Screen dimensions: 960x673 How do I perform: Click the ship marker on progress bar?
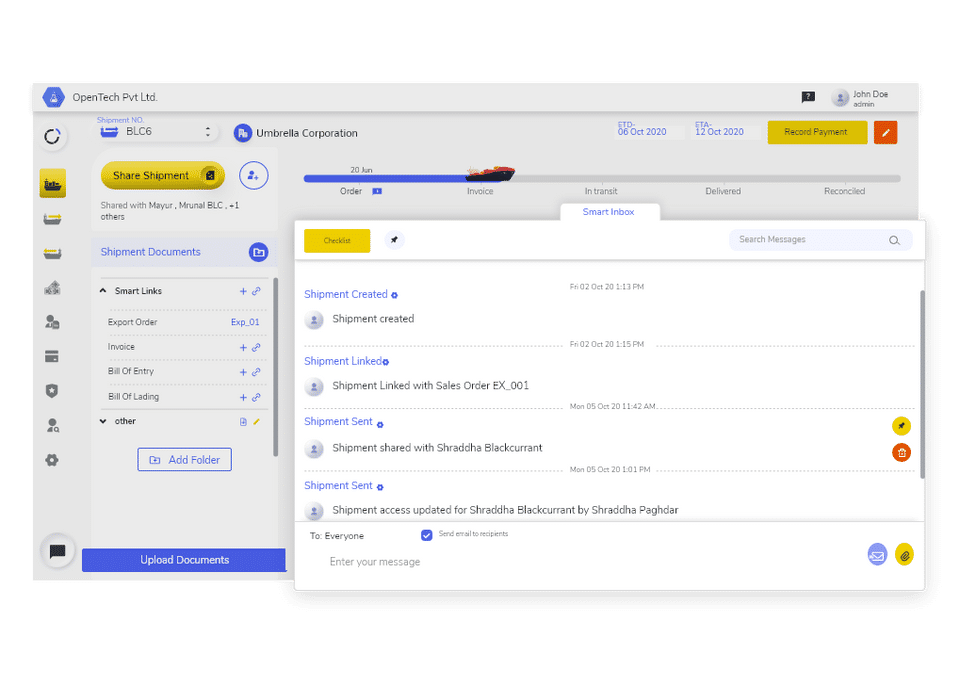pyautogui.click(x=490, y=174)
